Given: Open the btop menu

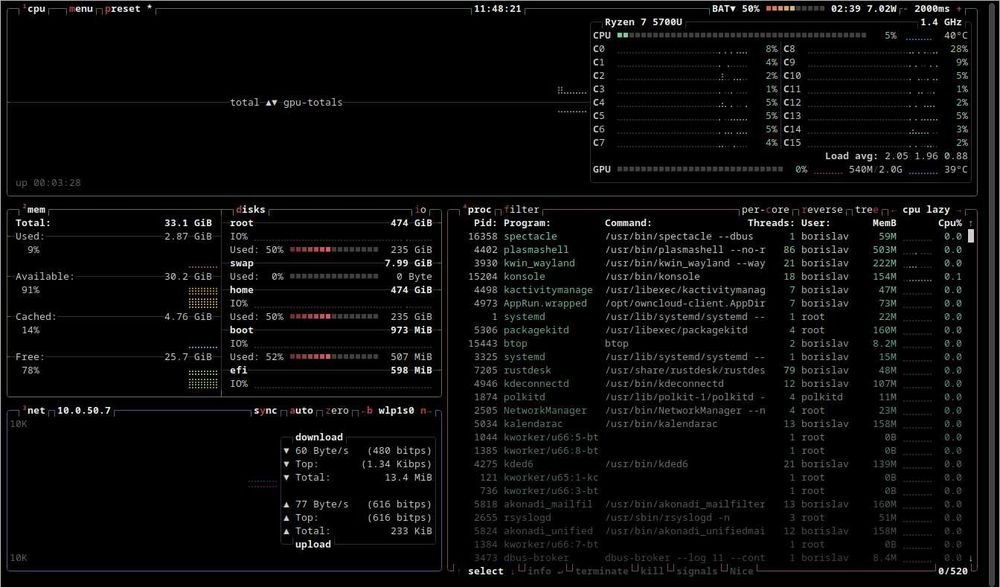Looking at the screenshot, I should tap(80, 9).
